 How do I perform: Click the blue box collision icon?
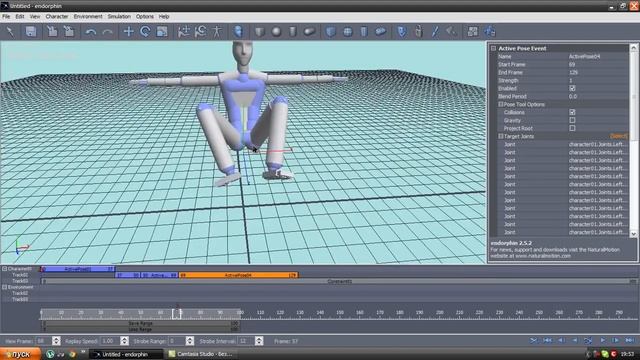(331, 31)
